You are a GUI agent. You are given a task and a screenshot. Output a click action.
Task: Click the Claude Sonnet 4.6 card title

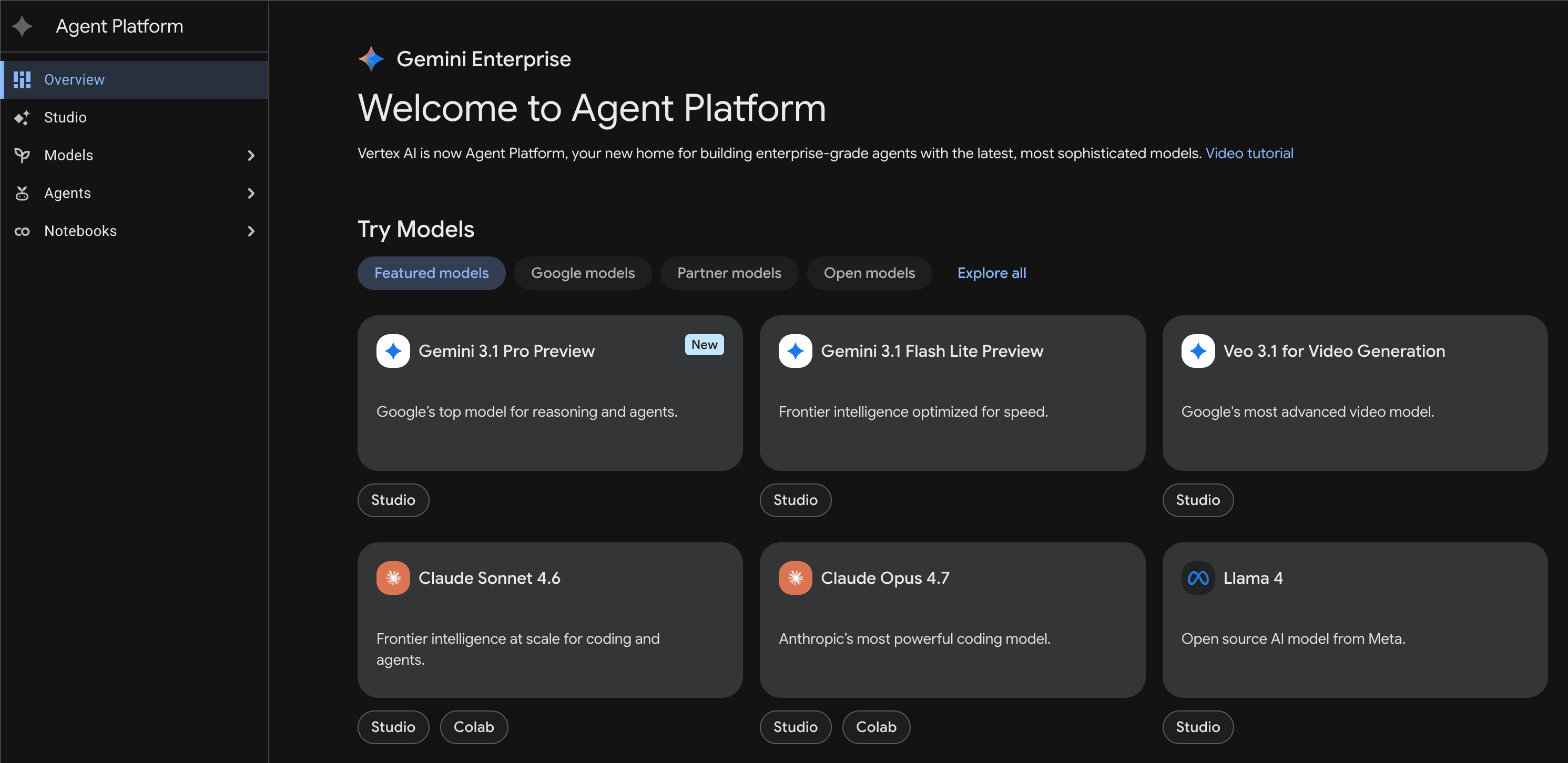489,578
